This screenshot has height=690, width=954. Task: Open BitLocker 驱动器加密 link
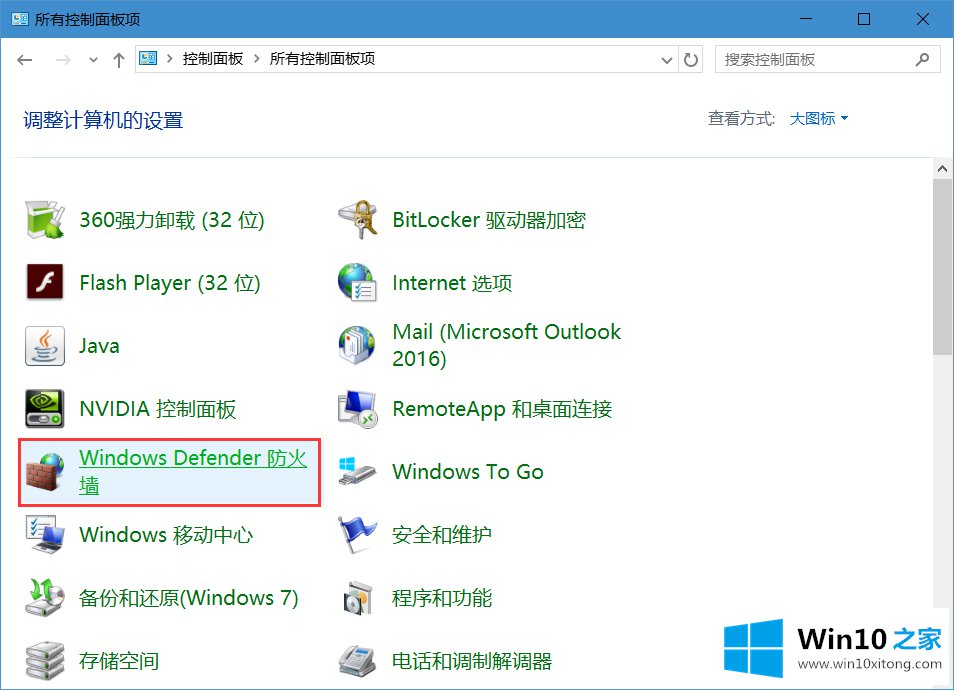[489, 220]
